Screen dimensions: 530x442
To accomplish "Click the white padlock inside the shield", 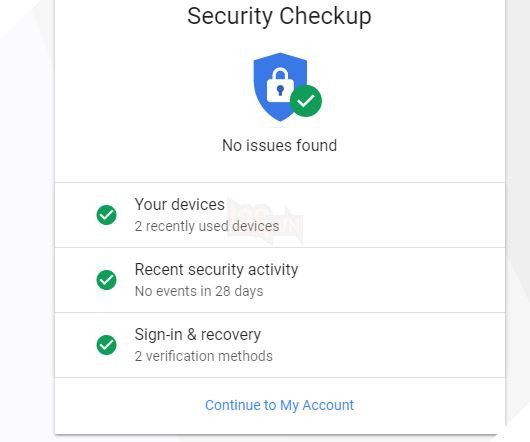I will point(280,85).
